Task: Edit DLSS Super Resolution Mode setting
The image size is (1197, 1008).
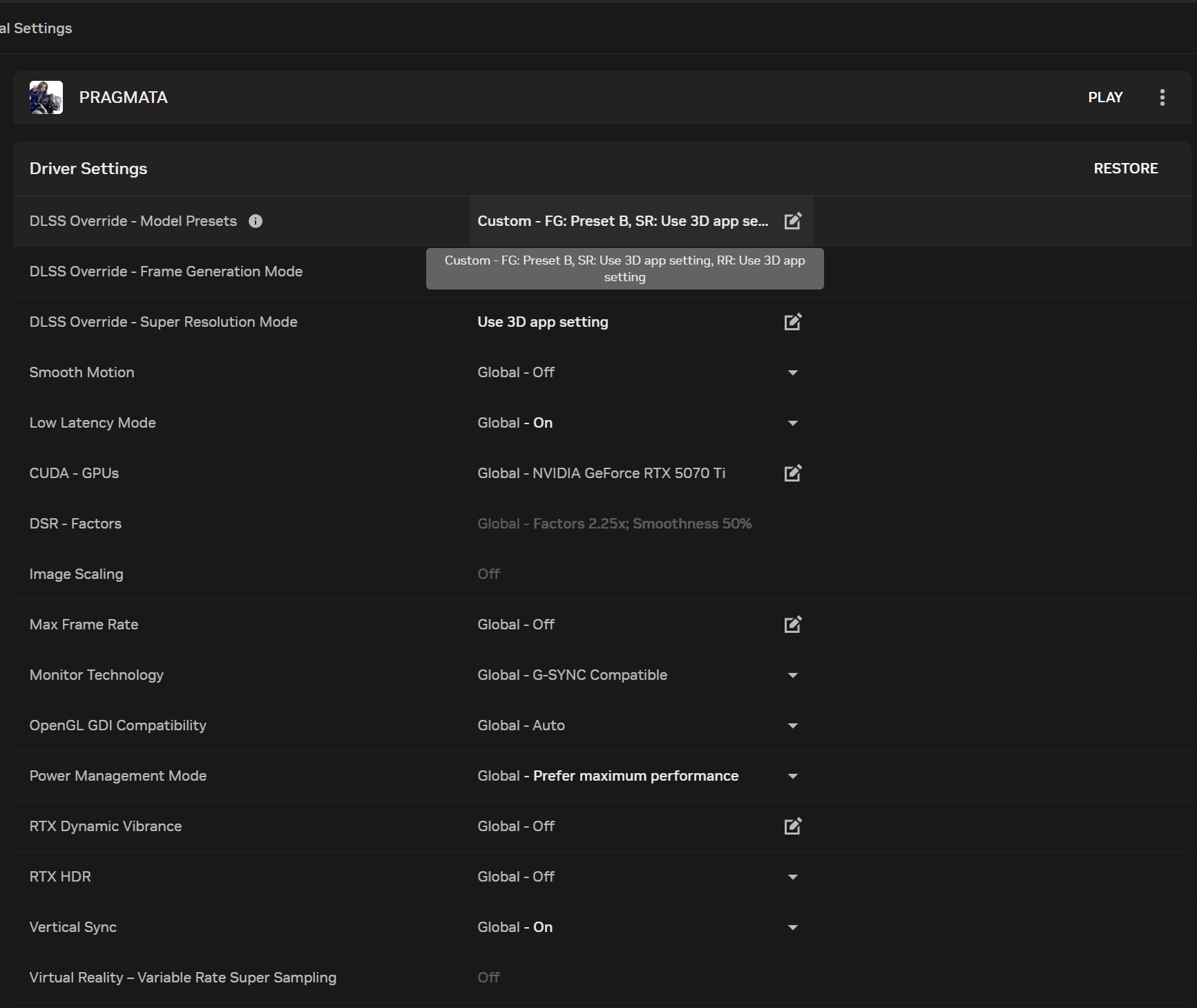Action: tap(793, 322)
